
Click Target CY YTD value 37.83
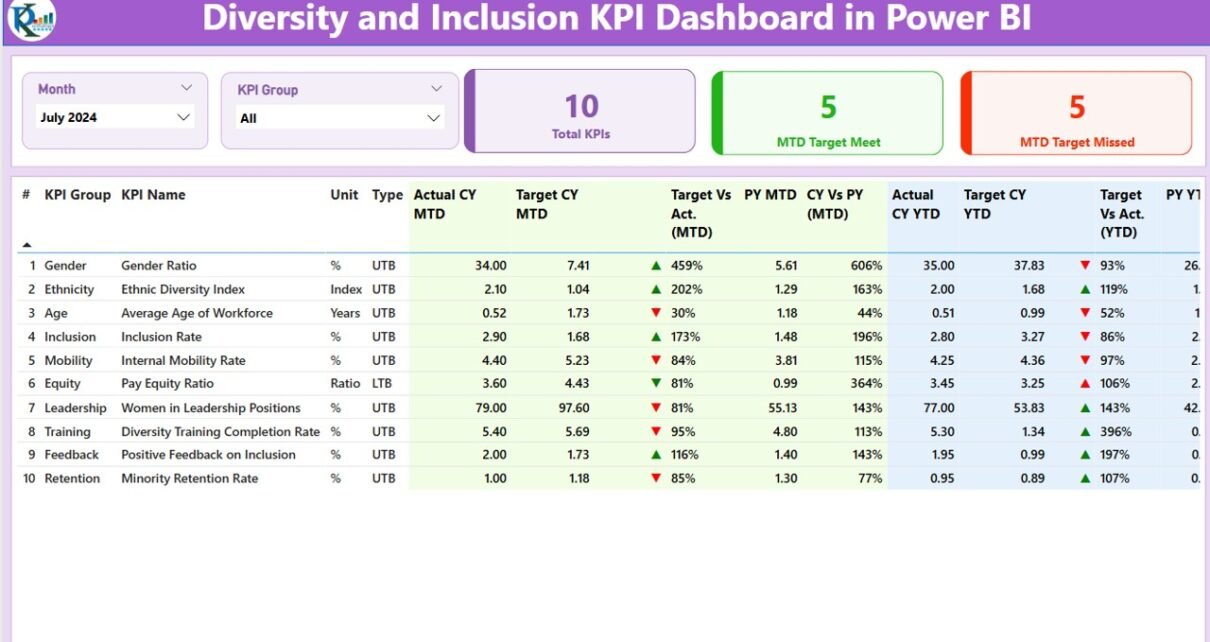(1028, 266)
